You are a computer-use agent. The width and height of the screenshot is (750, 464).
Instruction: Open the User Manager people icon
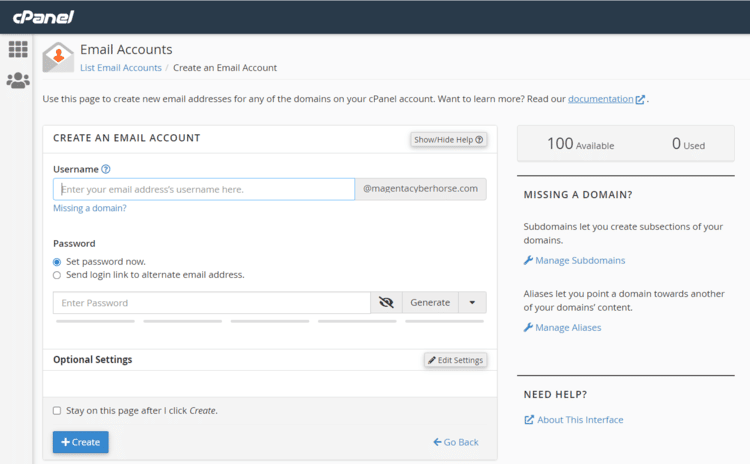point(18,81)
